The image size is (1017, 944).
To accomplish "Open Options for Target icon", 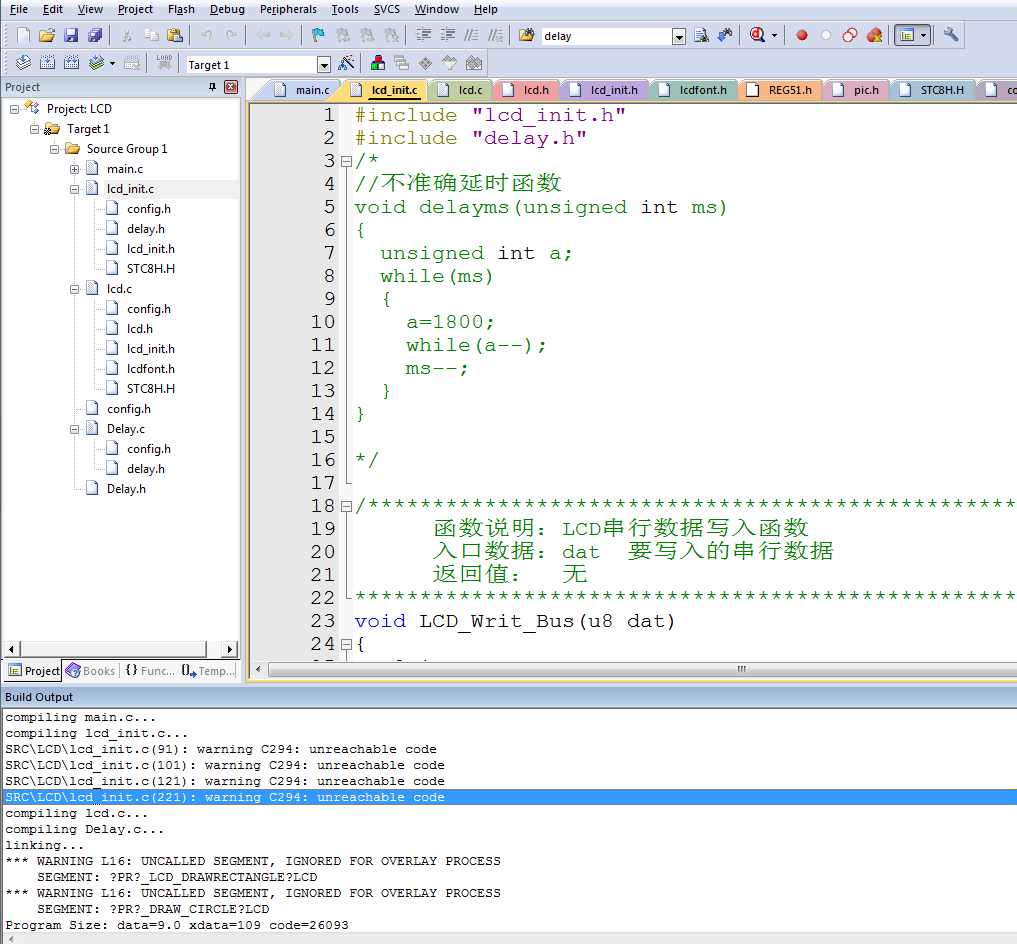I will point(346,63).
